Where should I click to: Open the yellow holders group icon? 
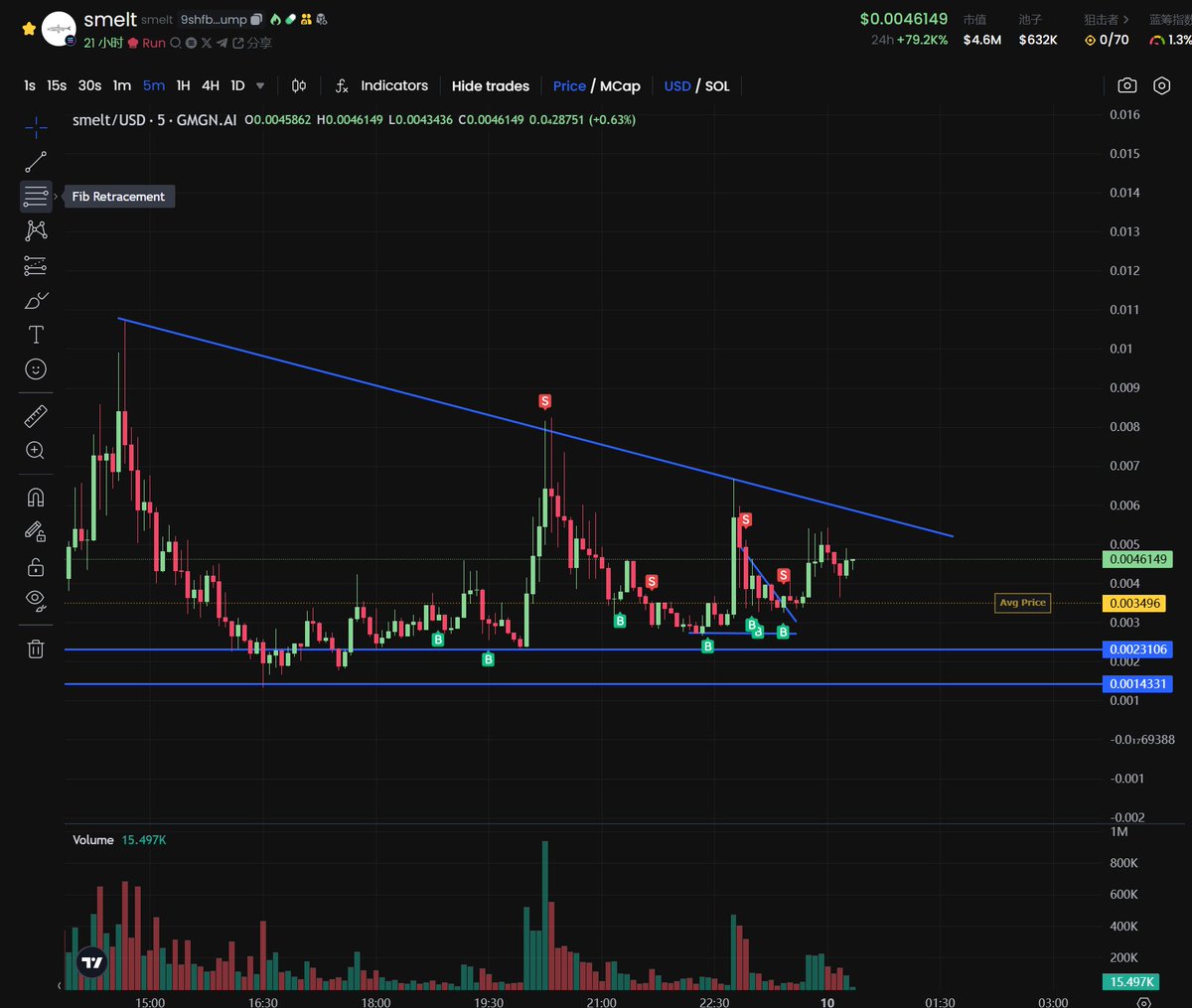click(x=306, y=19)
